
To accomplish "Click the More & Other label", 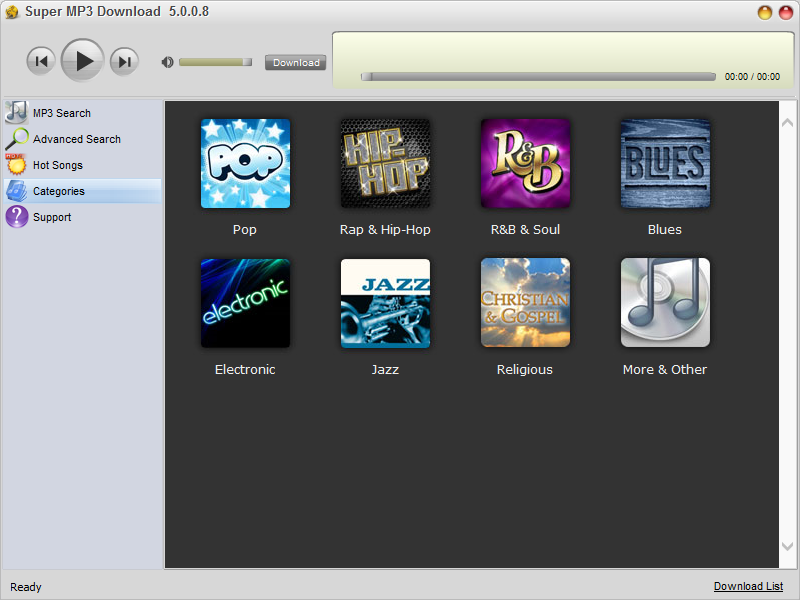I will (x=665, y=370).
